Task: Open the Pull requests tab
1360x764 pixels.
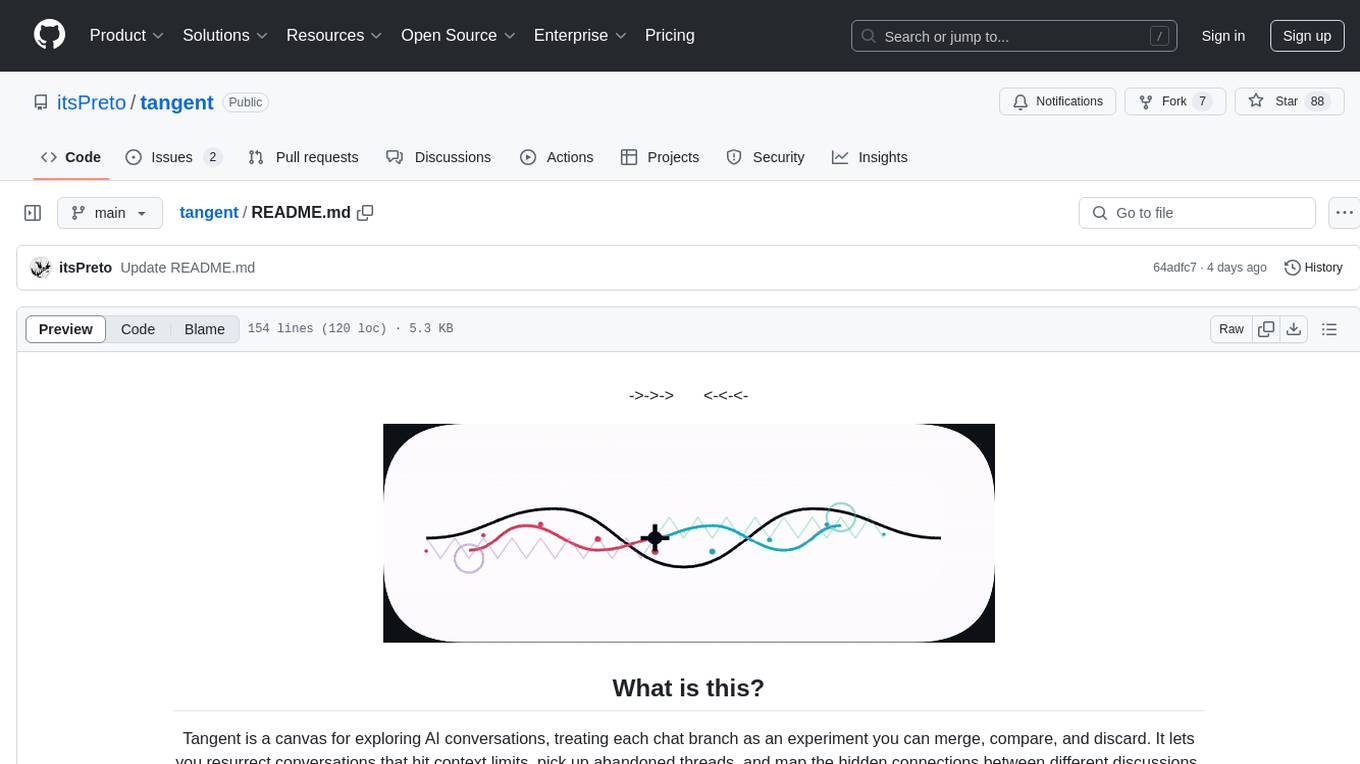Action: tap(303, 157)
